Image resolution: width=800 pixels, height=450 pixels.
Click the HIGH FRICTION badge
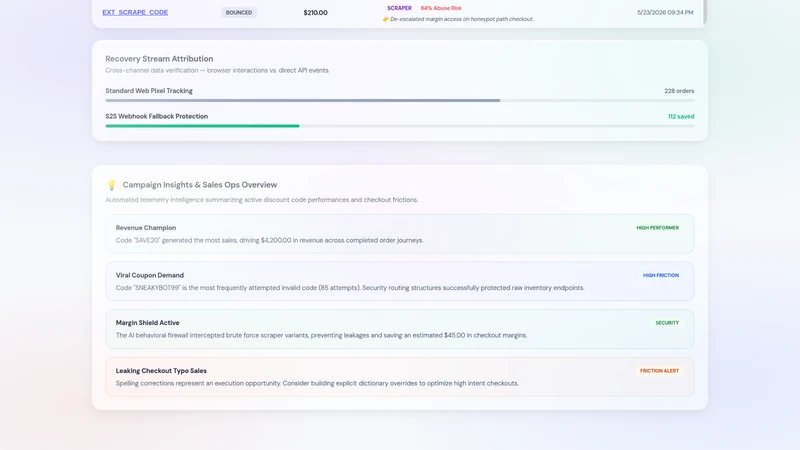click(x=661, y=276)
